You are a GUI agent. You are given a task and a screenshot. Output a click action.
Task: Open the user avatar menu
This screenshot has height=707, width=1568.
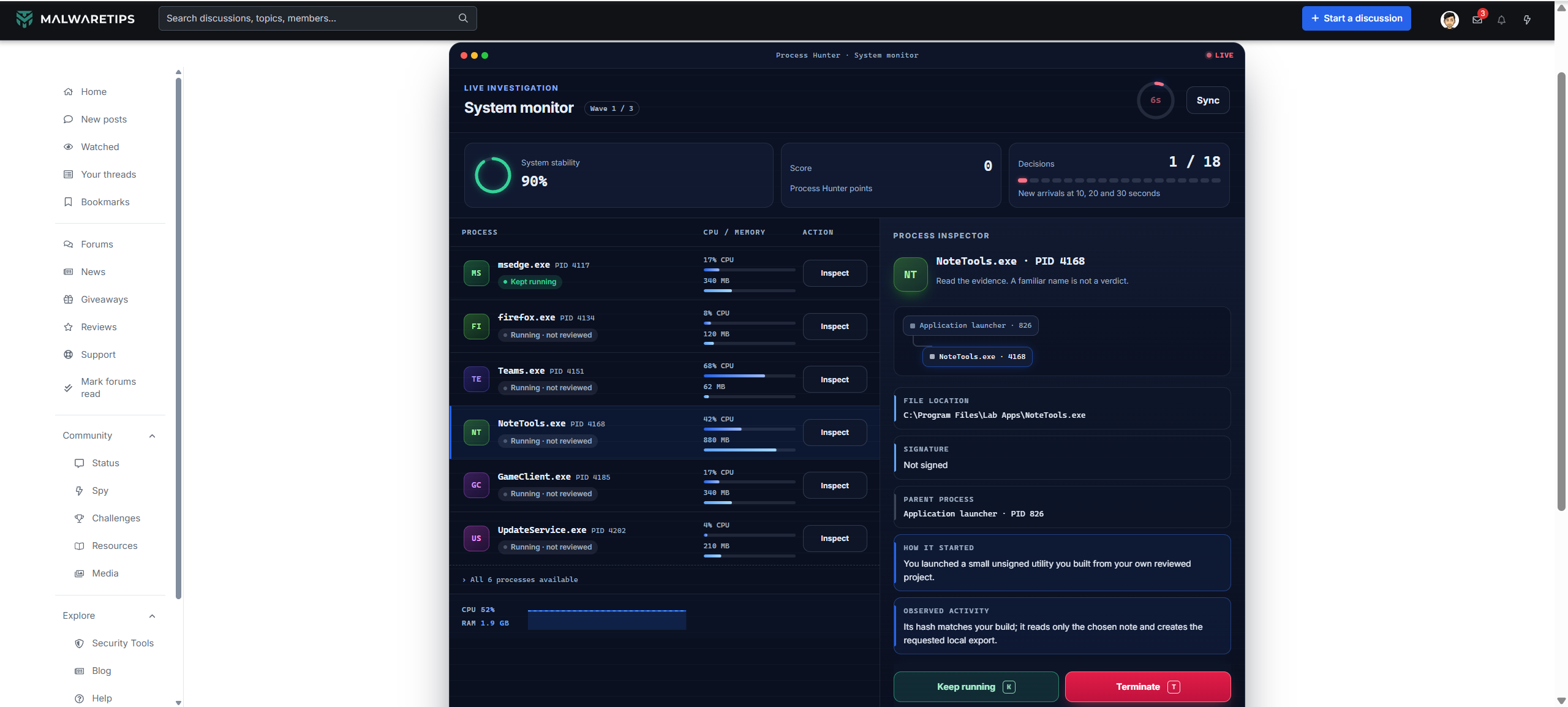[1449, 20]
